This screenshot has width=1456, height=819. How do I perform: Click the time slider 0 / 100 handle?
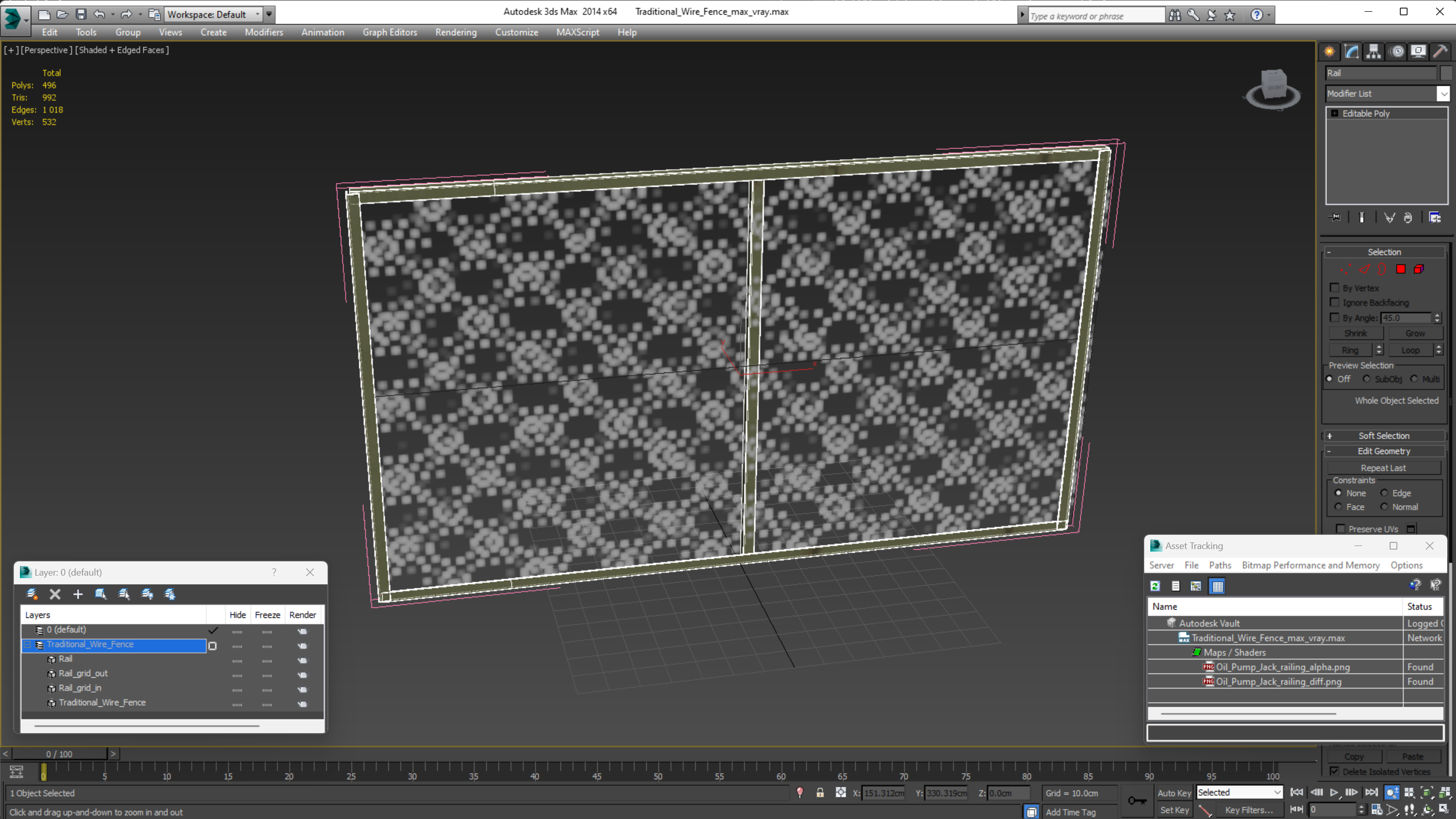pos(59,754)
